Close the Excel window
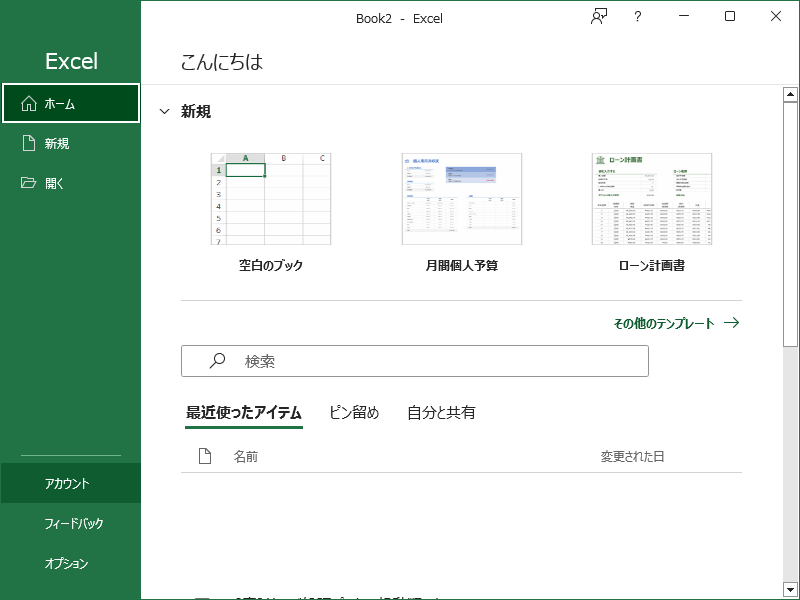 click(x=776, y=16)
